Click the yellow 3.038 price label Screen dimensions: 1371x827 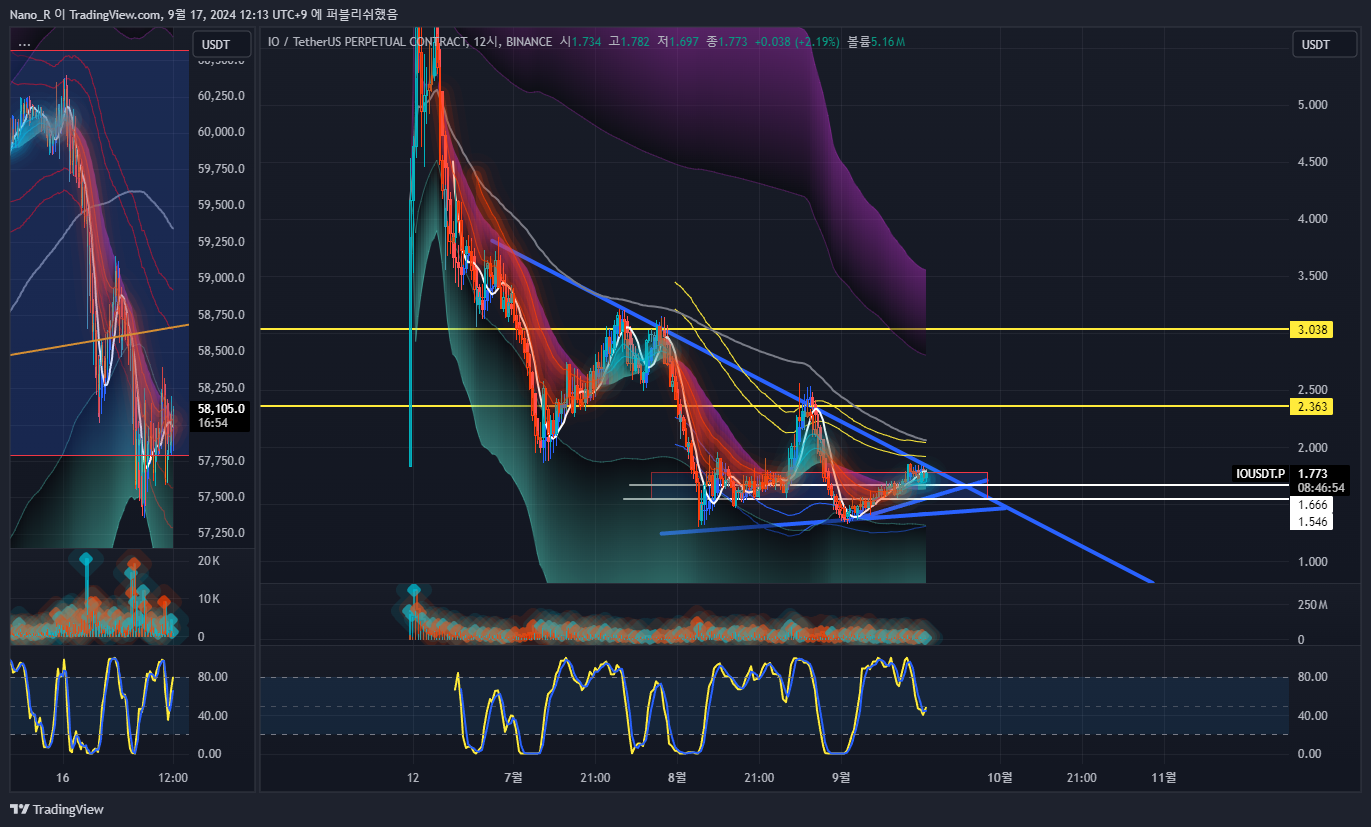(x=1312, y=329)
